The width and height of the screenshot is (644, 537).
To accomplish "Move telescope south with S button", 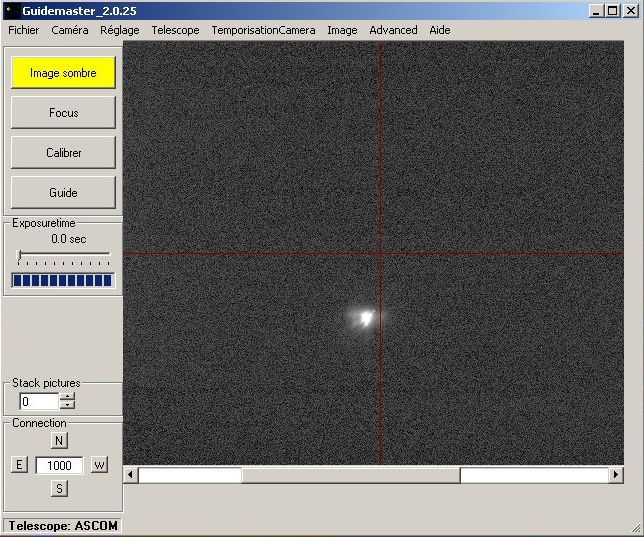I will pos(59,488).
